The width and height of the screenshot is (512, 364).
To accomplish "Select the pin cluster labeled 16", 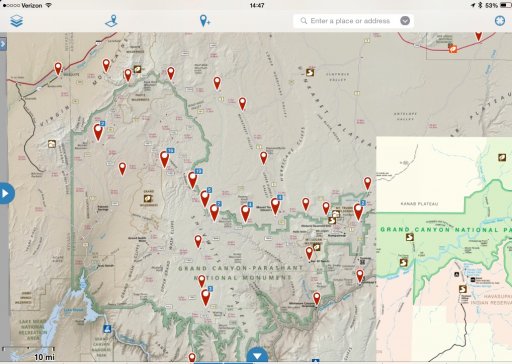I will coord(165,158).
